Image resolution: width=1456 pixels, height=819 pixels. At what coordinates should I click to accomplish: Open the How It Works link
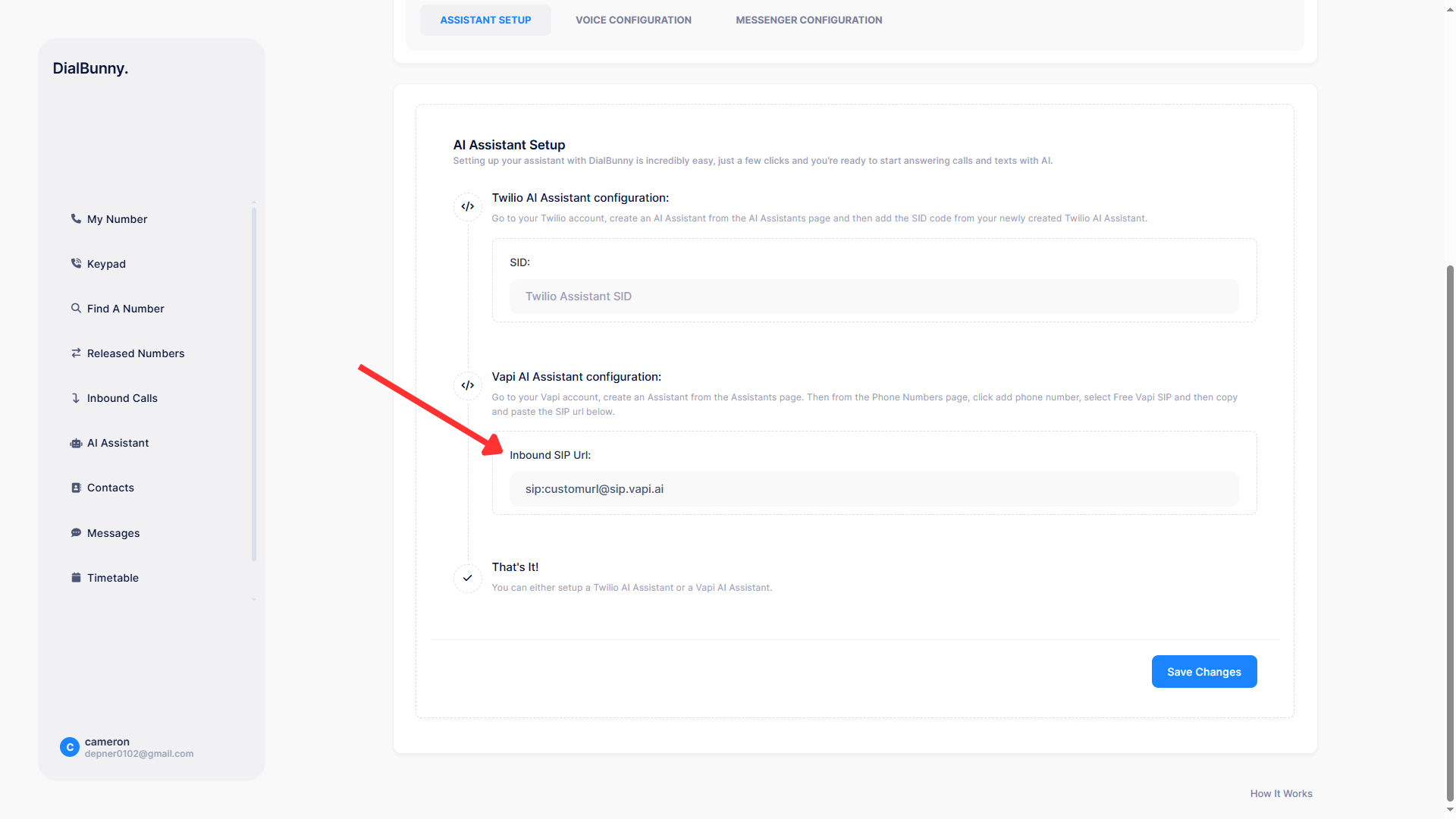click(1281, 793)
